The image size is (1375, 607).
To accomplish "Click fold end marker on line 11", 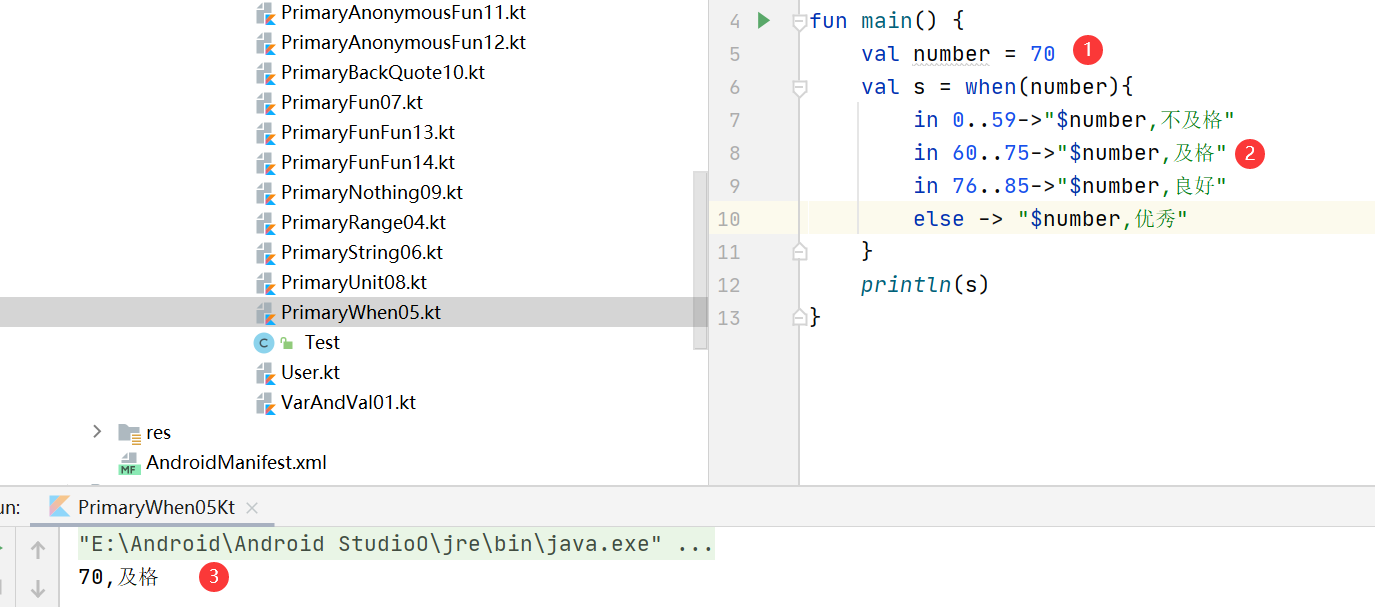I will (799, 252).
